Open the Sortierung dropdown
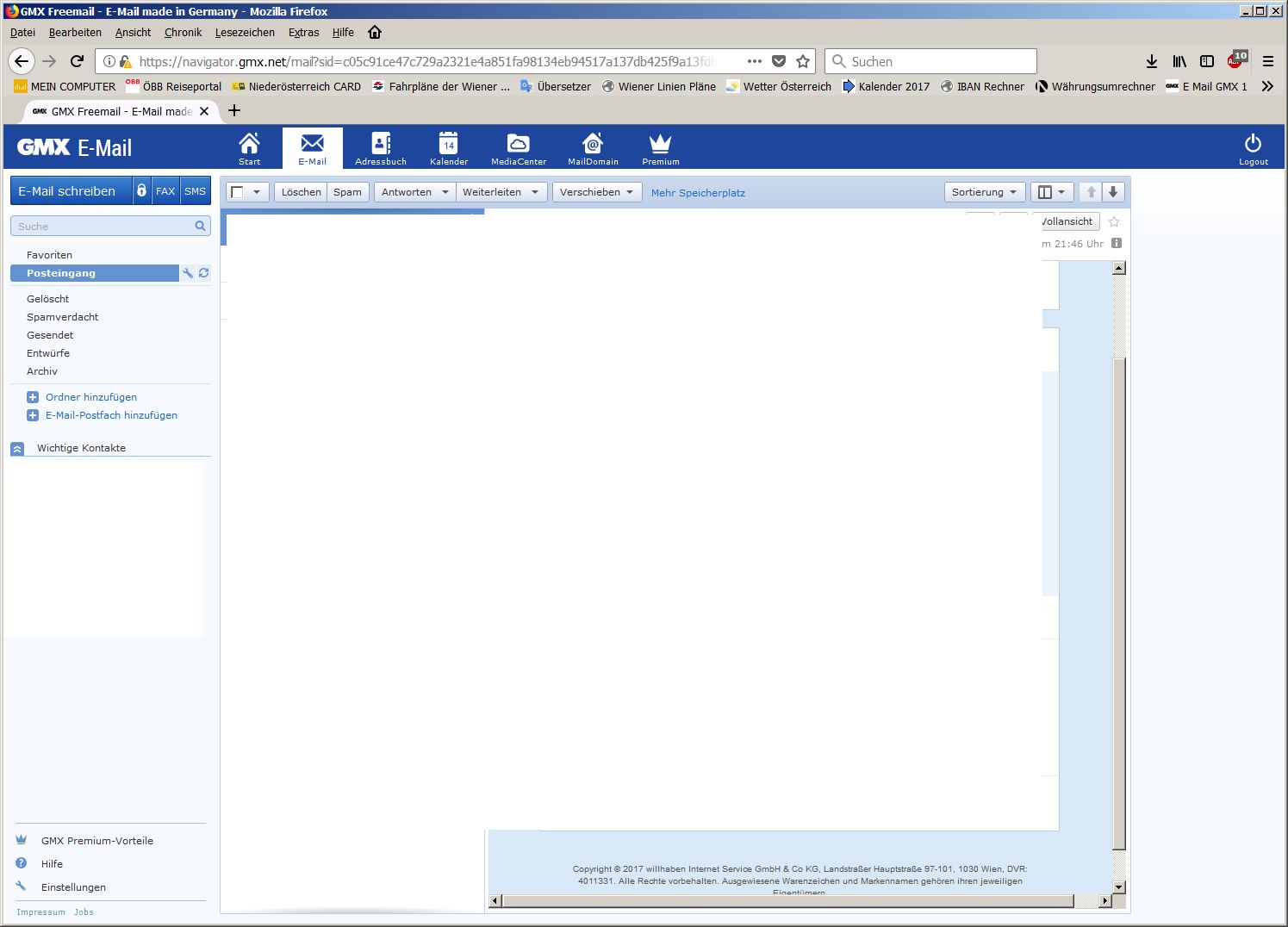Image resolution: width=1288 pixels, height=927 pixels. 985,192
